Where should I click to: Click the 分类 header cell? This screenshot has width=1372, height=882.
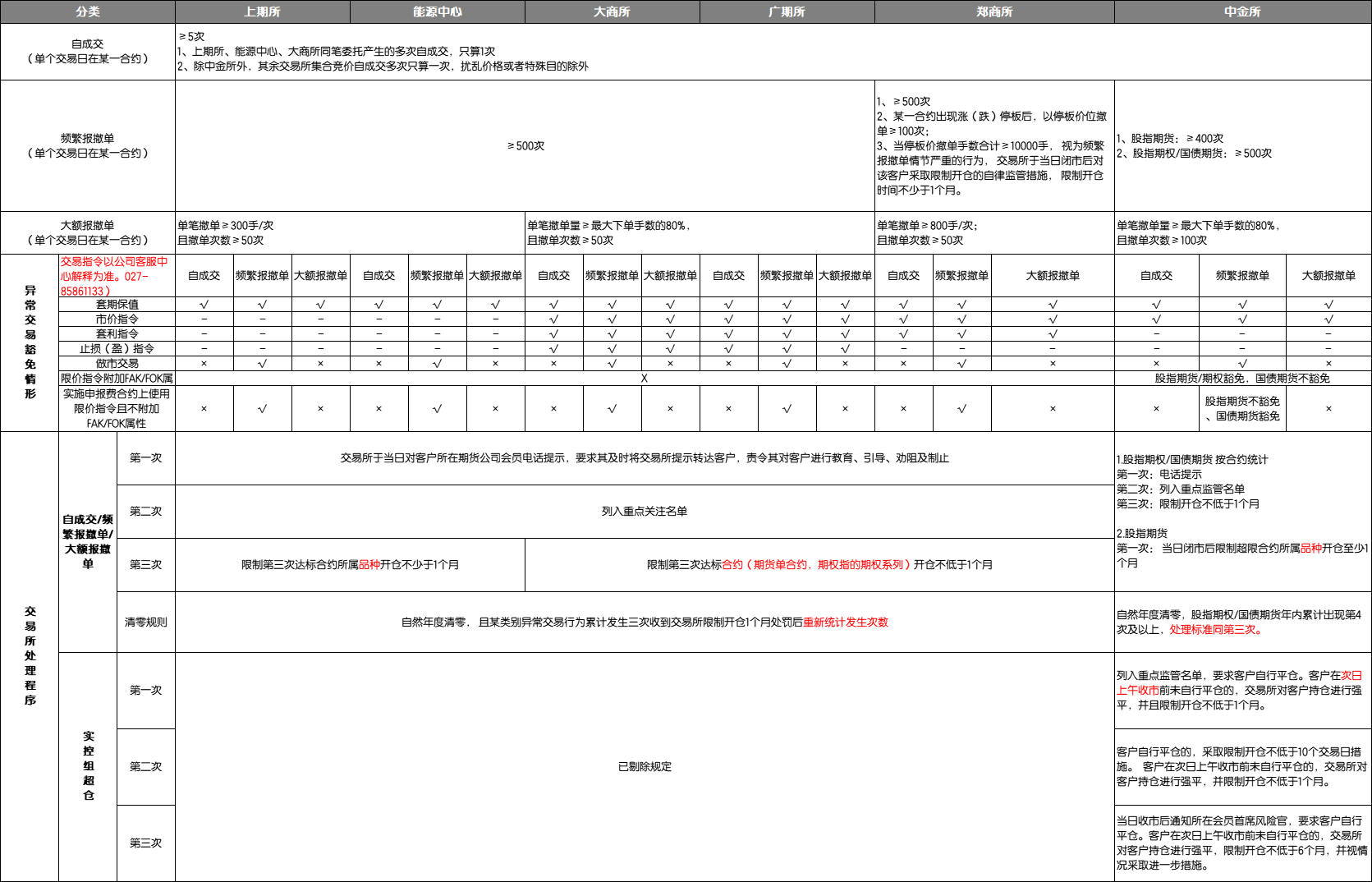(87, 11)
